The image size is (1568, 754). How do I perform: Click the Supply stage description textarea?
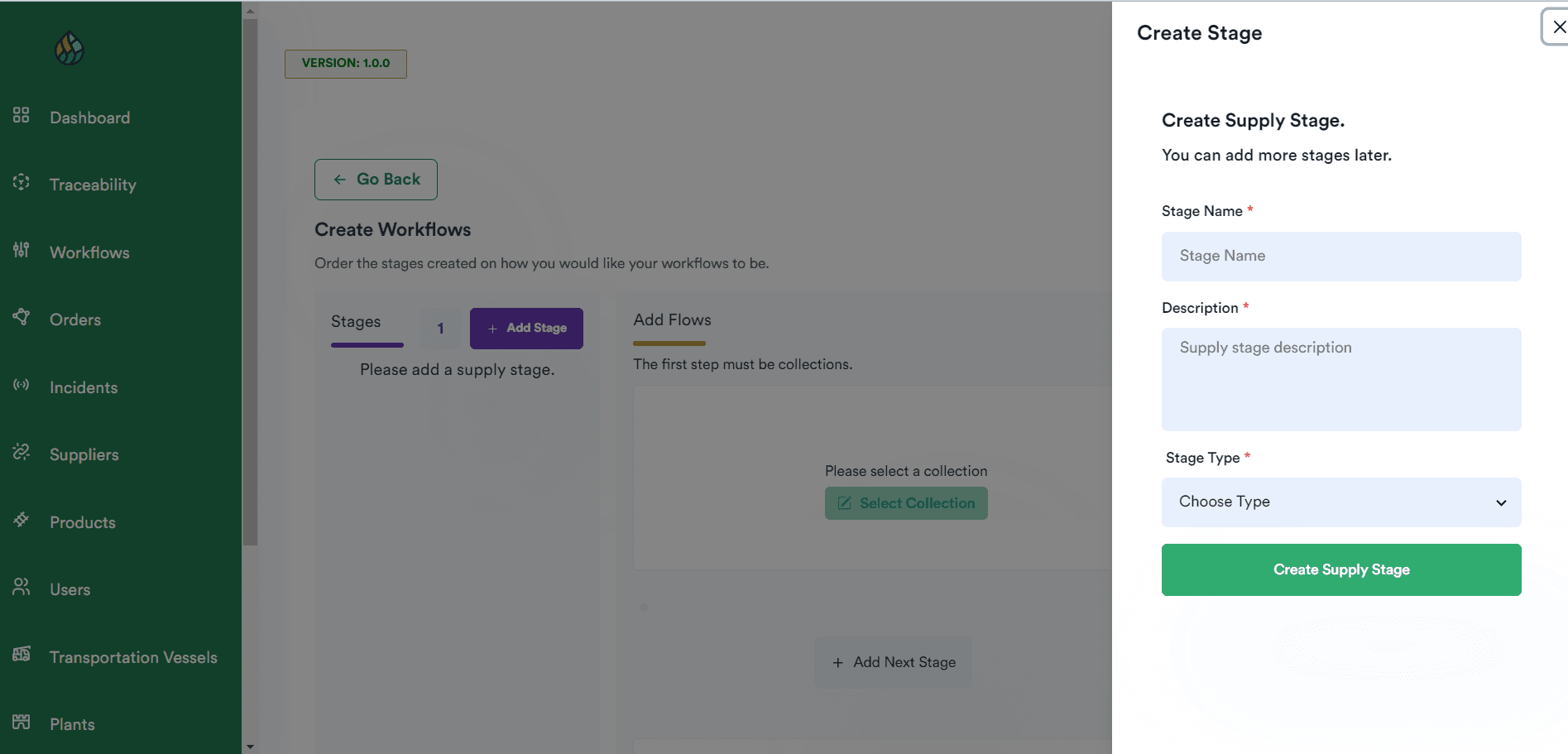coord(1340,379)
